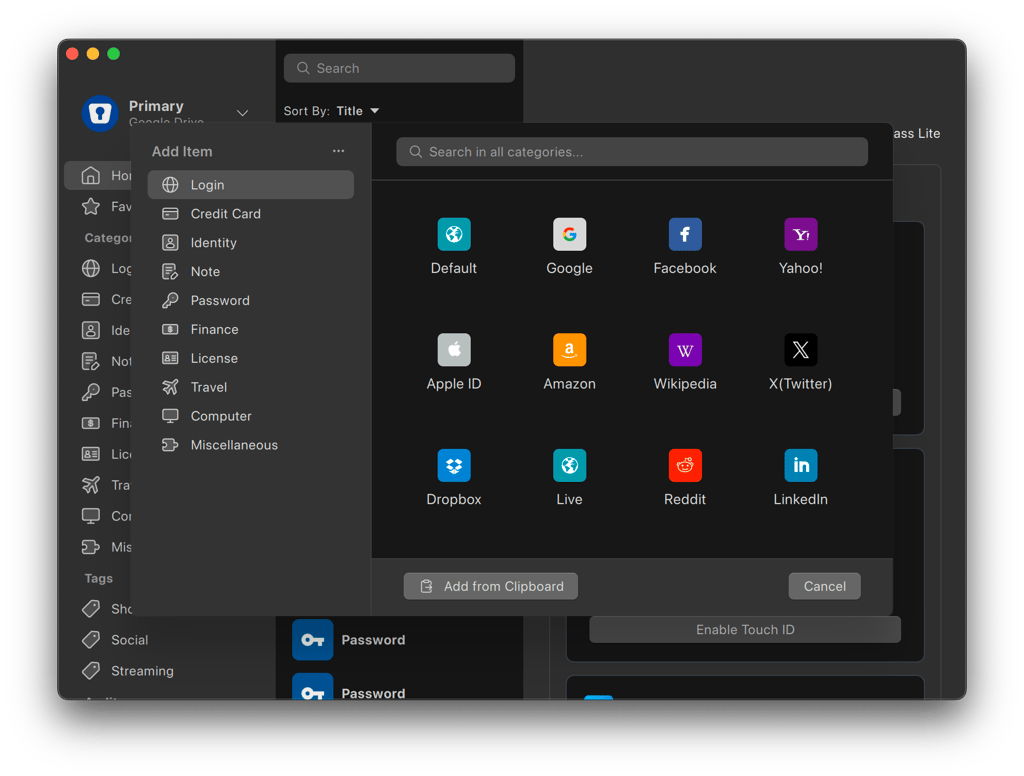This screenshot has width=1024, height=776.
Task: Click the Enpass vault logo icon
Action: point(100,114)
